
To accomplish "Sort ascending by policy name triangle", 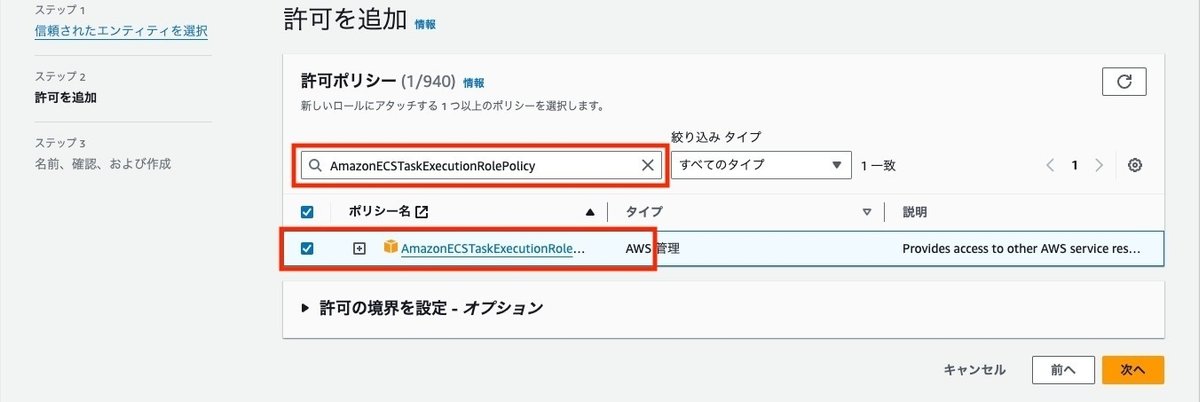I will [590, 212].
